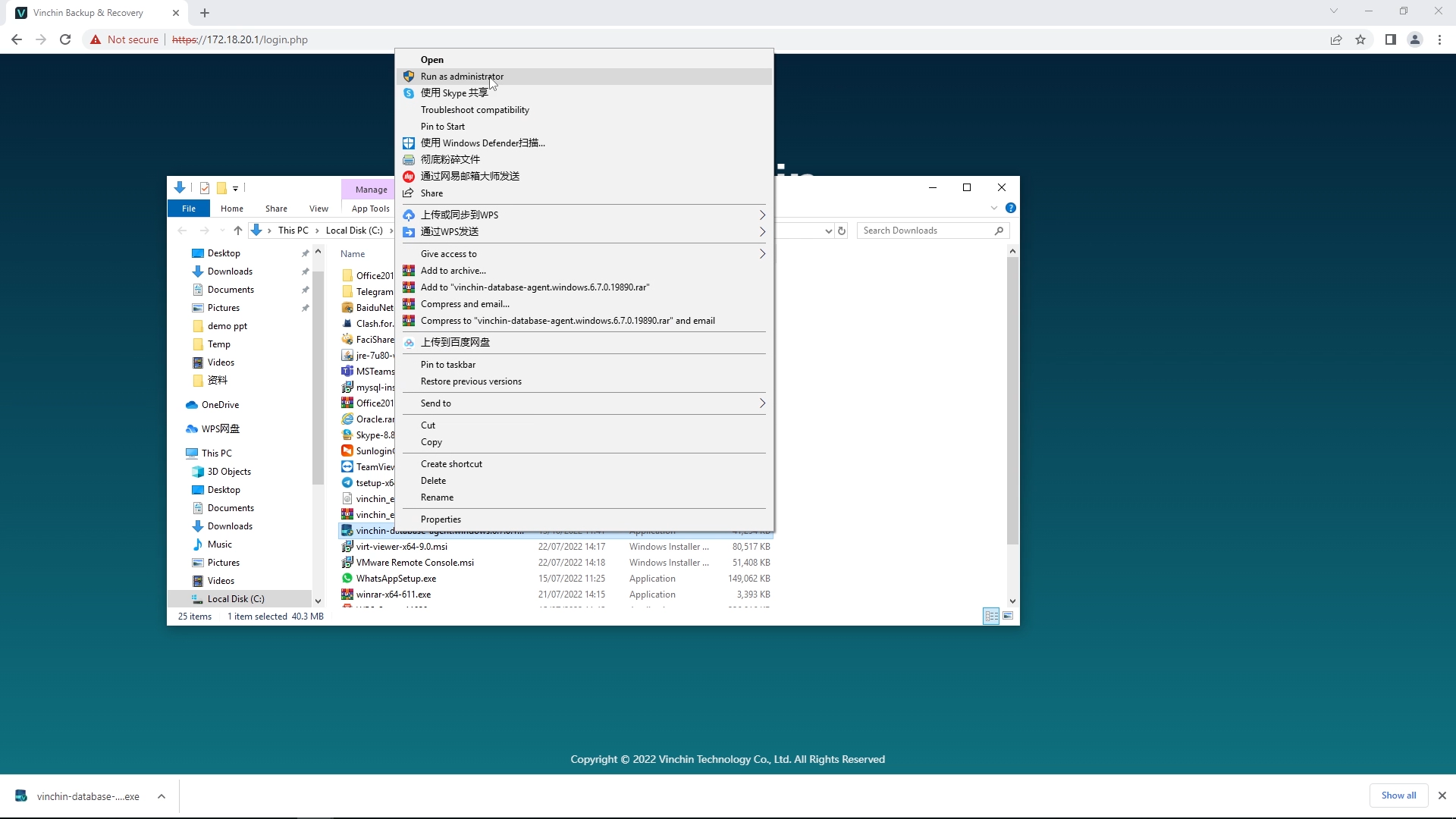Open Chrome profile avatar icon

click(1415, 39)
